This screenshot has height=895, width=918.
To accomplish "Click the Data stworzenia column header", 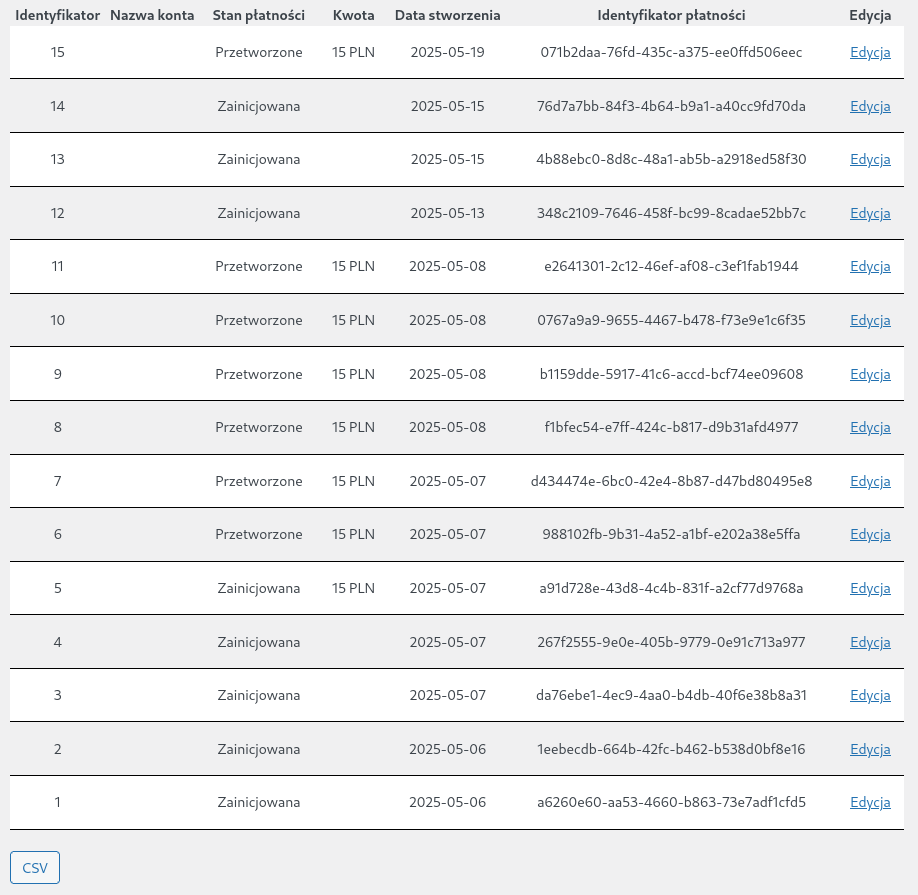I will 447,16.
